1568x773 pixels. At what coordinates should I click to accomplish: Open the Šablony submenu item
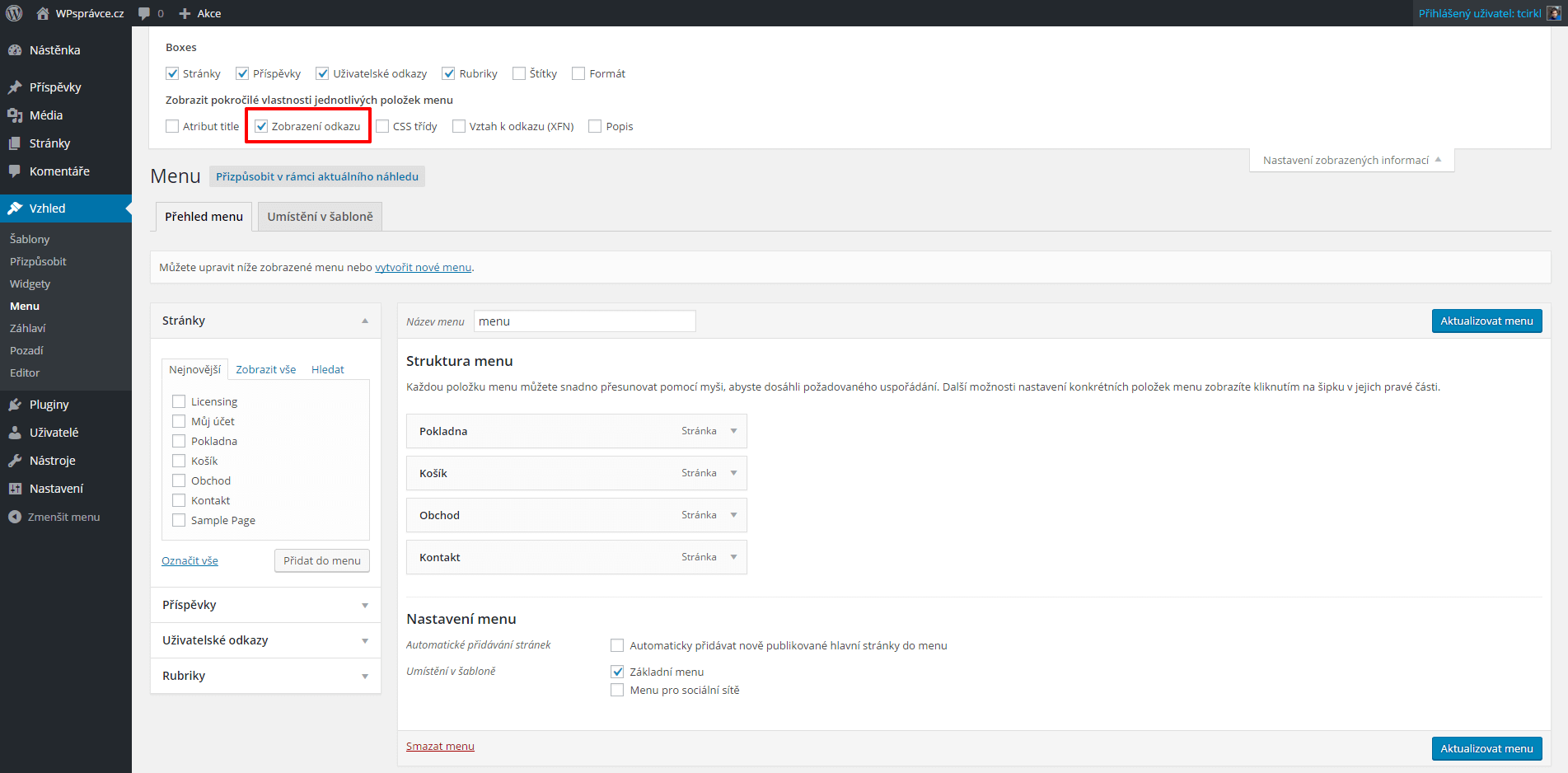pyautogui.click(x=30, y=239)
